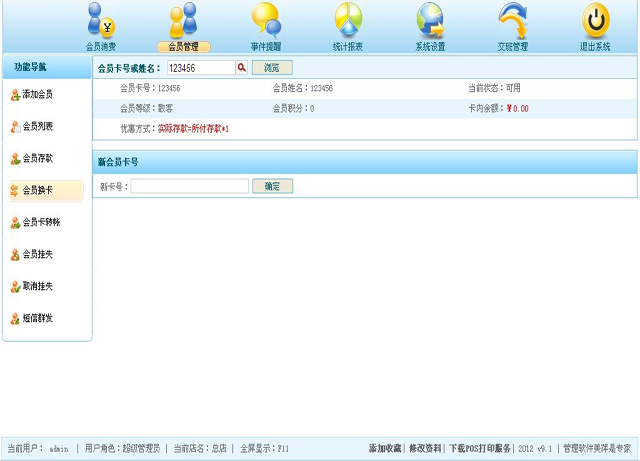
Task: Click the 交班管理 arrow icon
Action: (513, 20)
